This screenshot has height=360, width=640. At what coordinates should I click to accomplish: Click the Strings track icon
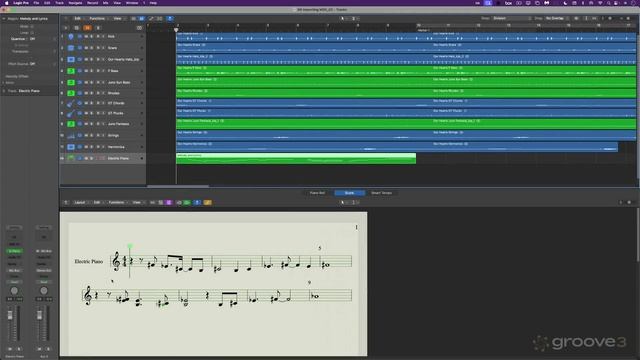(71, 136)
